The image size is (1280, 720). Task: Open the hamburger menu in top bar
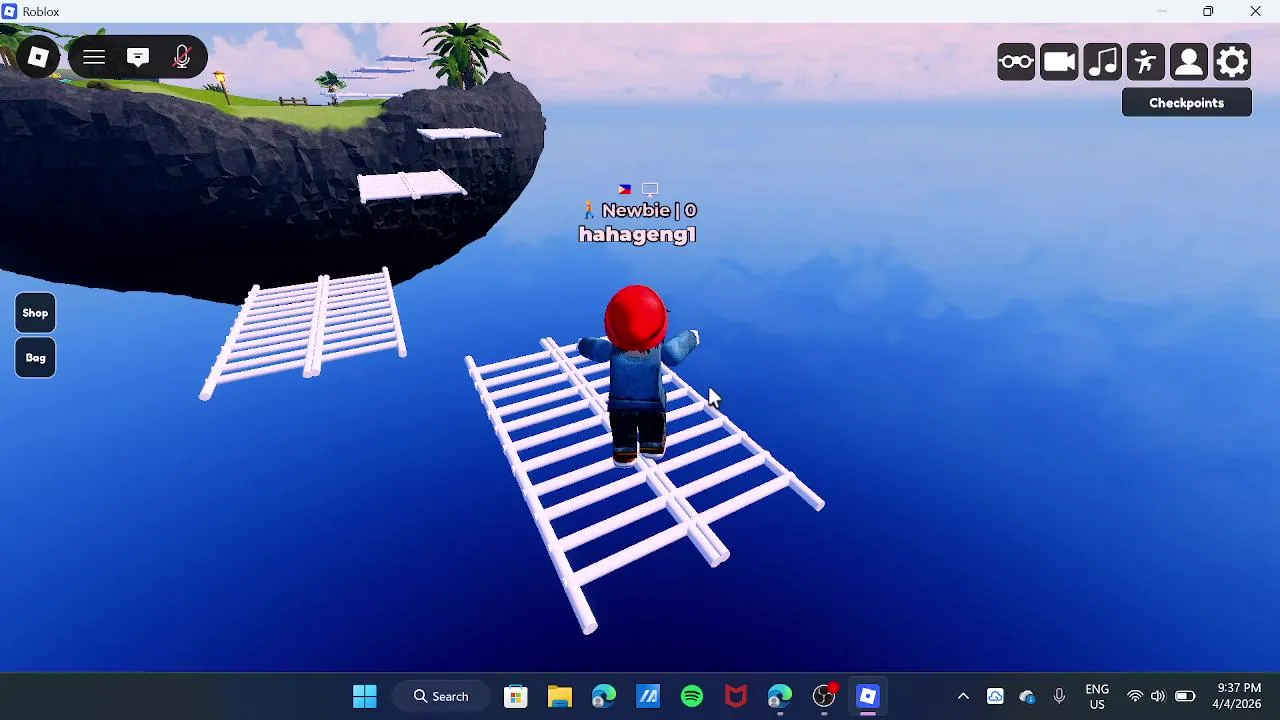click(x=94, y=58)
